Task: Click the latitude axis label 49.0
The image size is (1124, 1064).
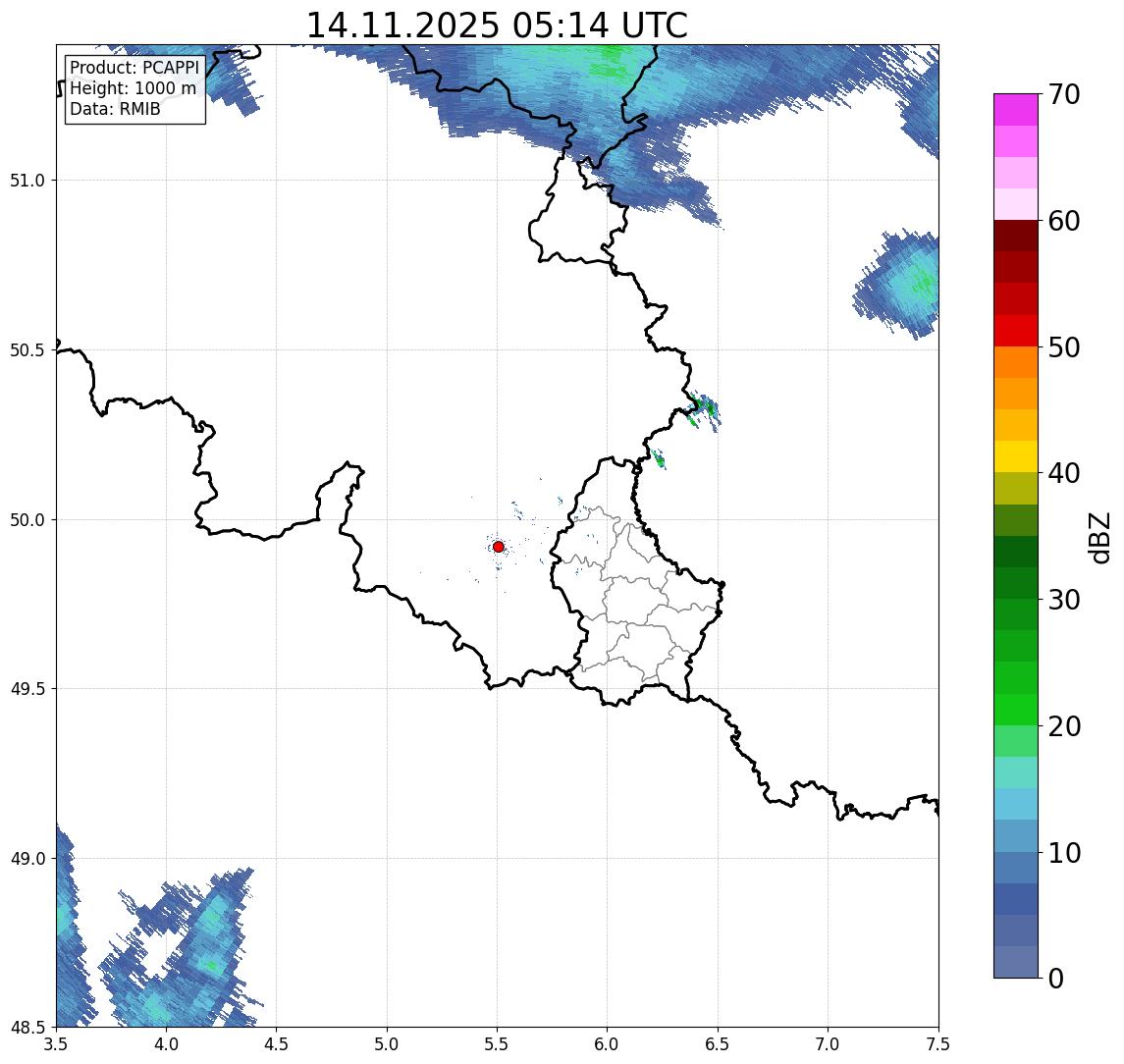Action: [27, 859]
